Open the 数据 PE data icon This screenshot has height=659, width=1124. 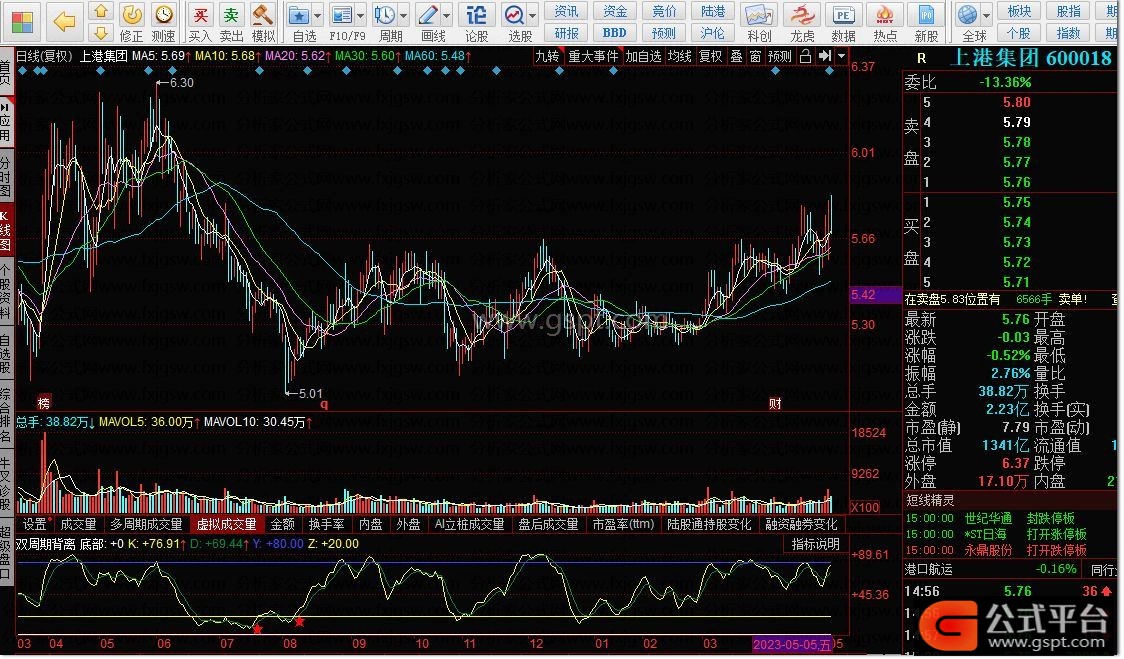[x=844, y=23]
